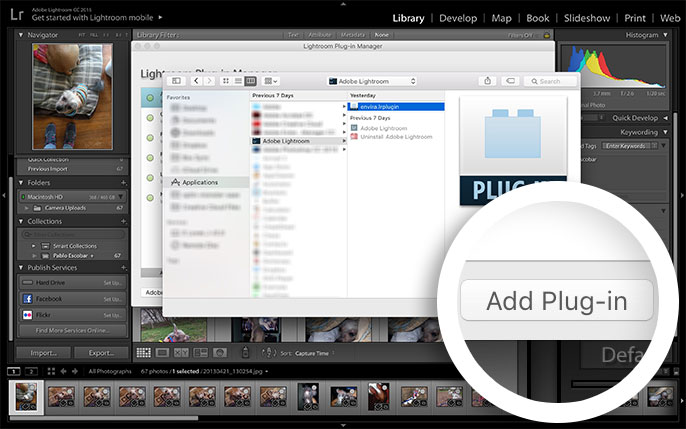Select envira.lrplugin file

point(397,107)
